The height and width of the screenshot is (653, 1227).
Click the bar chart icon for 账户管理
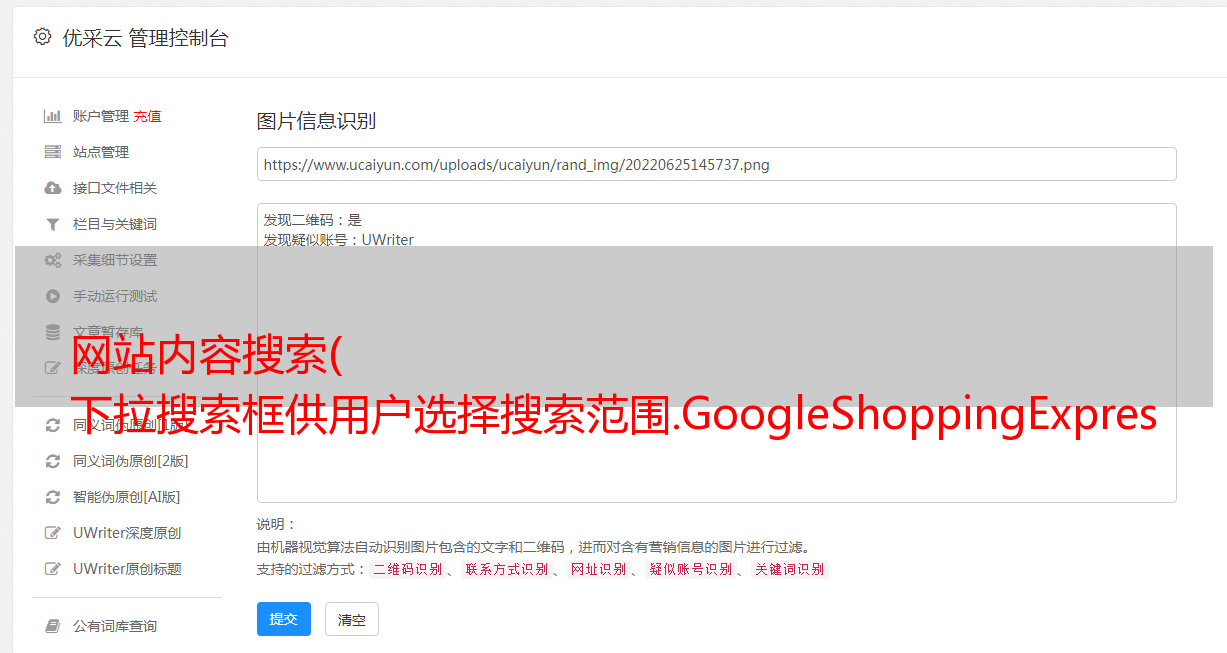click(53, 116)
